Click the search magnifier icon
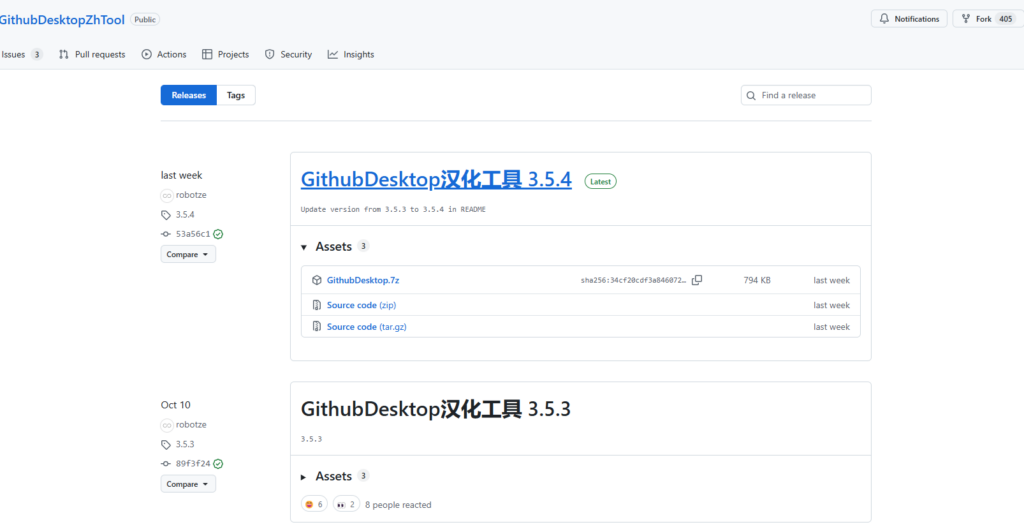The width and height of the screenshot is (1024, 527). click(751, 95)
